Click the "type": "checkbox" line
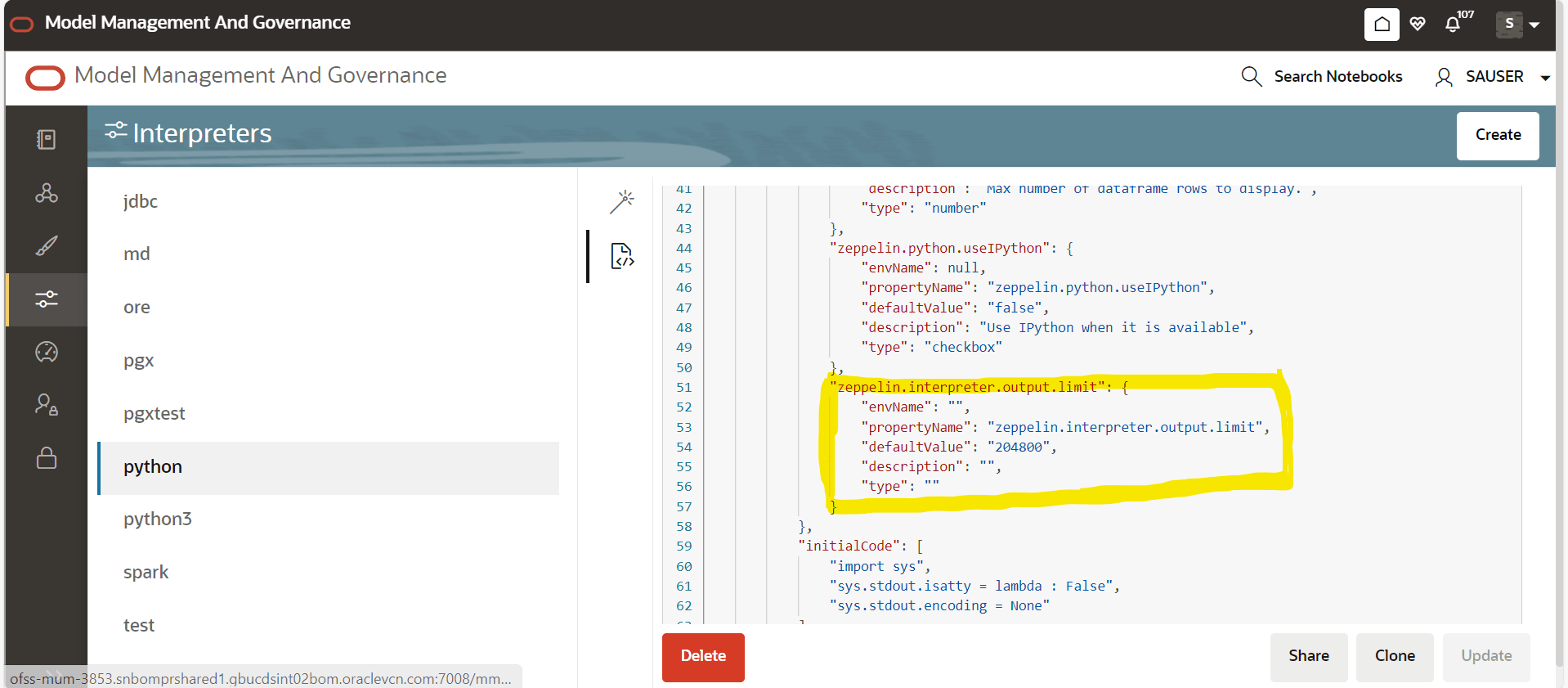1568x688 pixels. pos(931,347)
